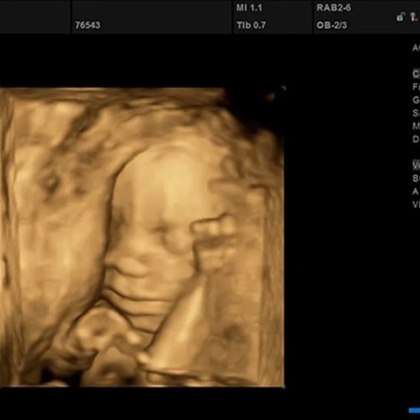Click the probe status icon beside the padlock
This screenshot has height=420, width=420.
(x=415, y=17)
